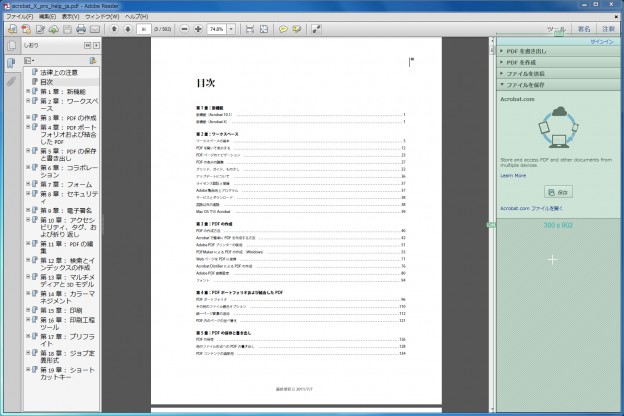
Task: Expand the 第 15 章 印刷 bookmark node
Action: [28, 310]
